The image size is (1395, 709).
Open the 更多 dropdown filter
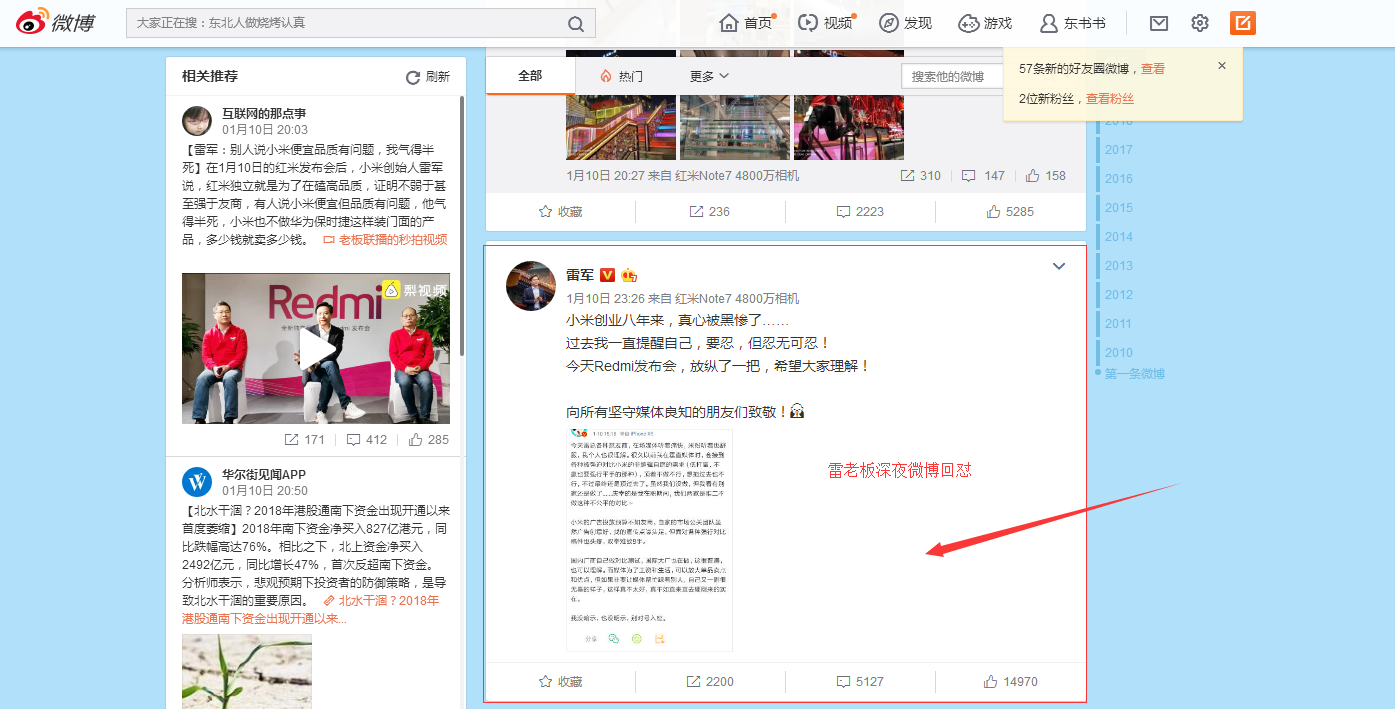[709, 76]
